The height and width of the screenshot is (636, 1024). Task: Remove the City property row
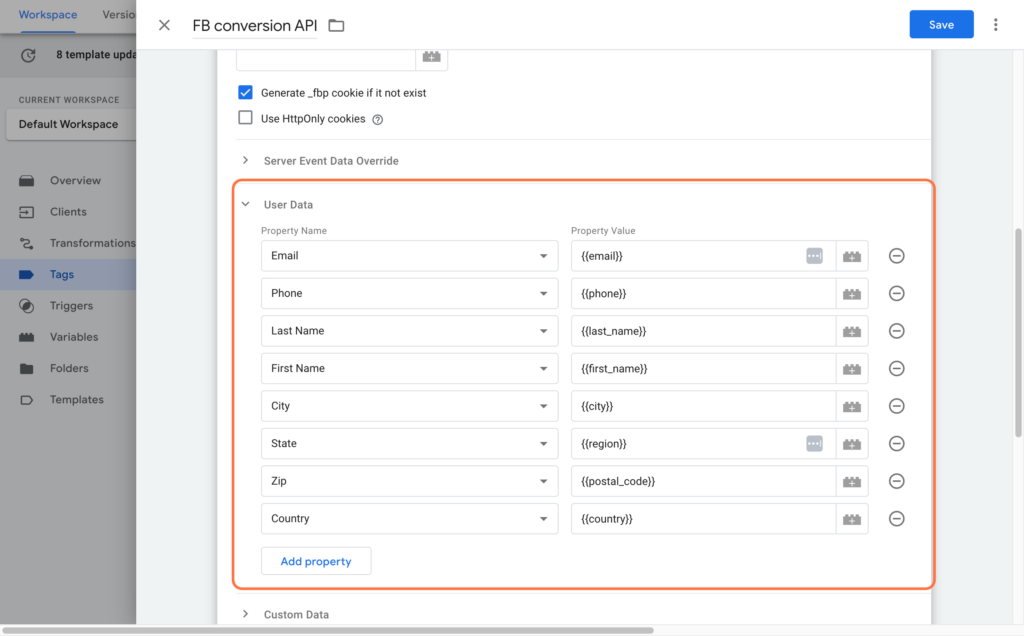pos(896,406)
